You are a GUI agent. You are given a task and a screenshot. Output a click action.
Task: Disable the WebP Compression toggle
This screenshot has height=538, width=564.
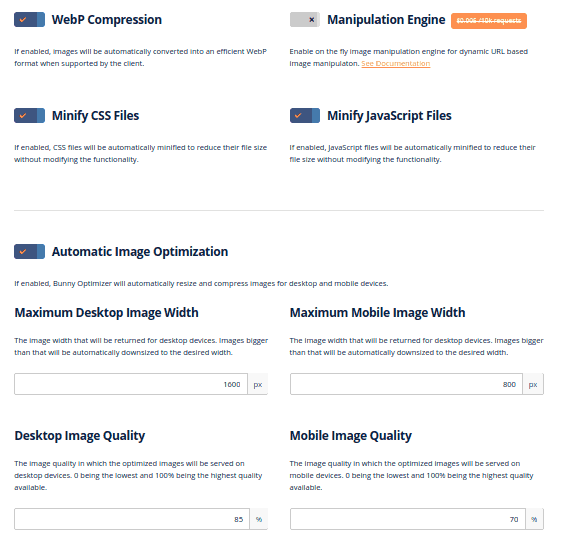pos(29,20)
